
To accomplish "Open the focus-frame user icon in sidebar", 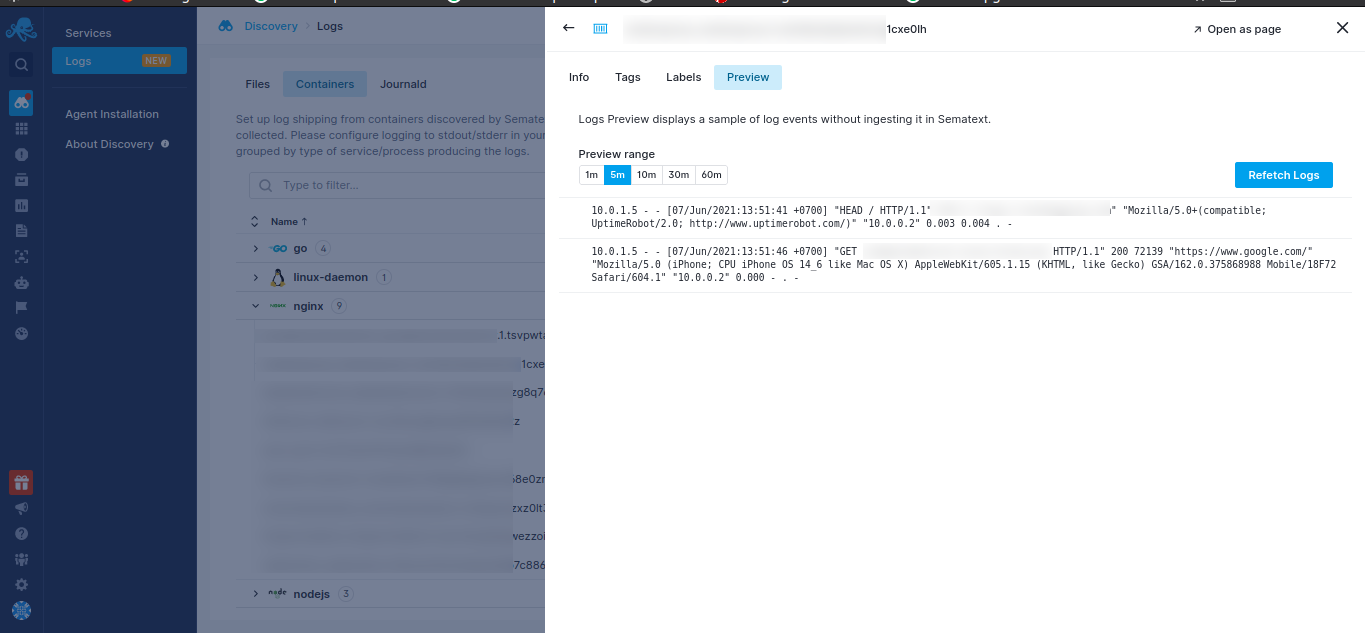I will [21, 257].
